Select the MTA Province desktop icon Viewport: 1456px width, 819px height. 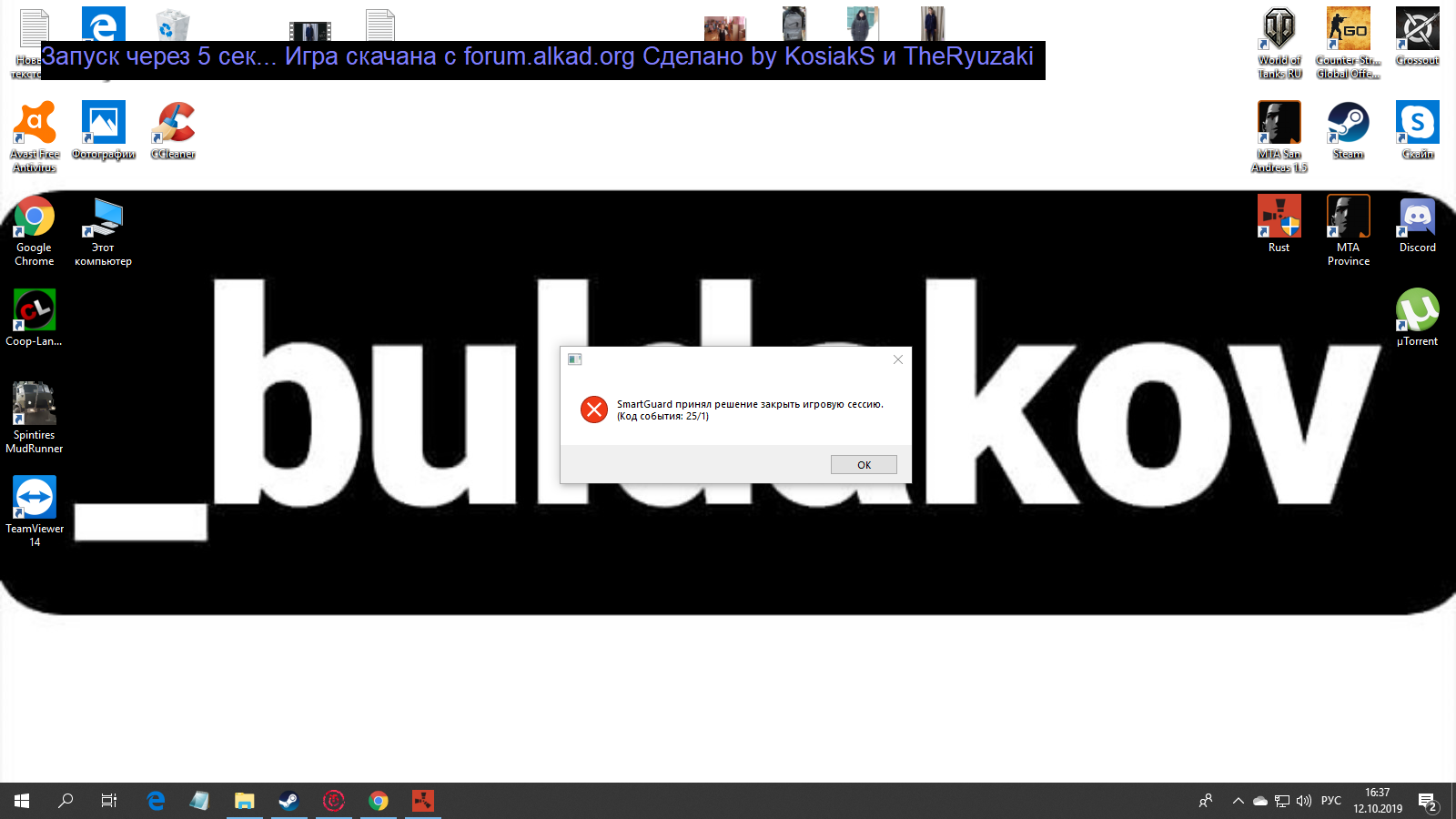(x=1348, y=218)
